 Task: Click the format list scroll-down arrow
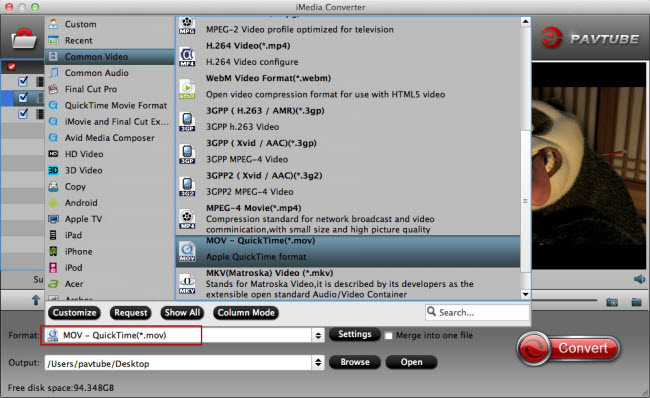point(525,294)
